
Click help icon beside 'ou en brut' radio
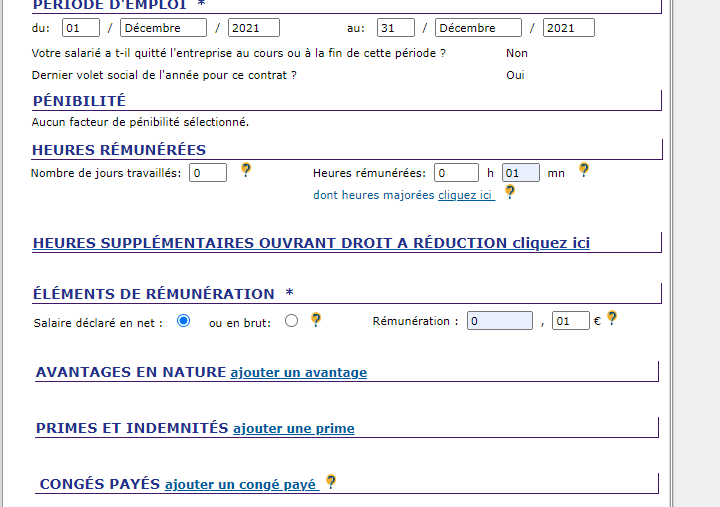click(x=316, y=320)
